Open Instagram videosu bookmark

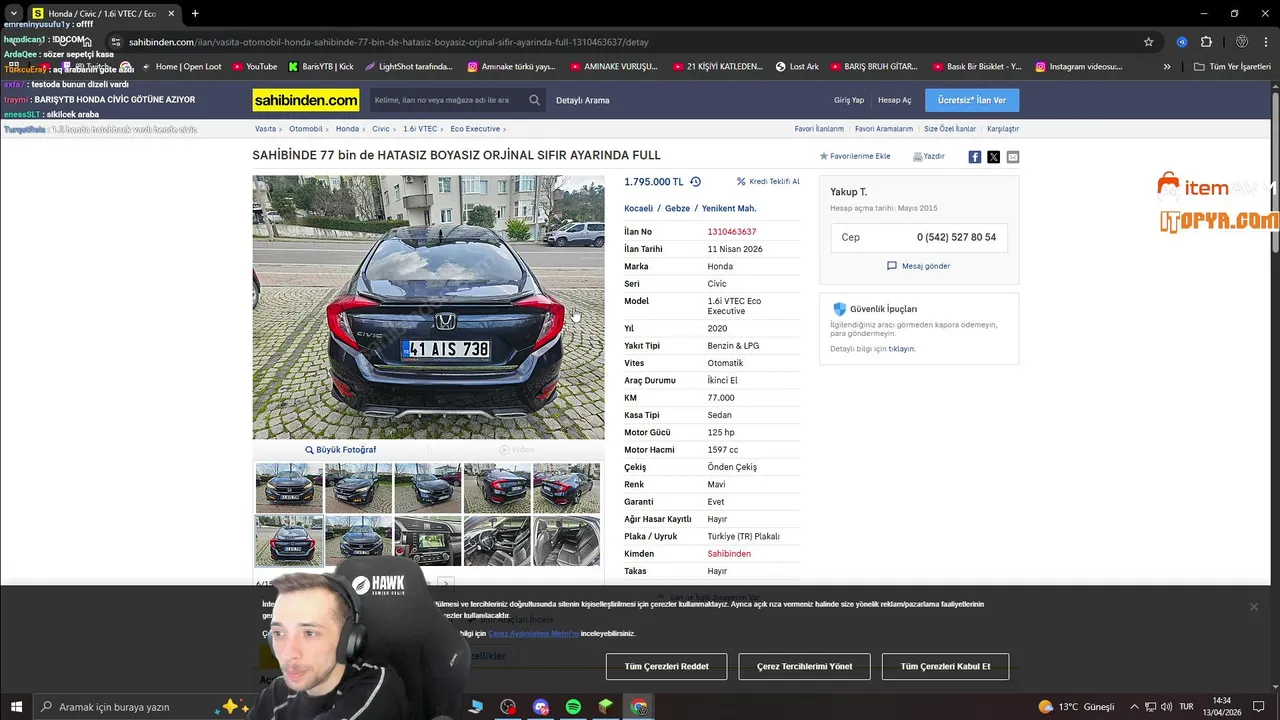coord(1079,67)
